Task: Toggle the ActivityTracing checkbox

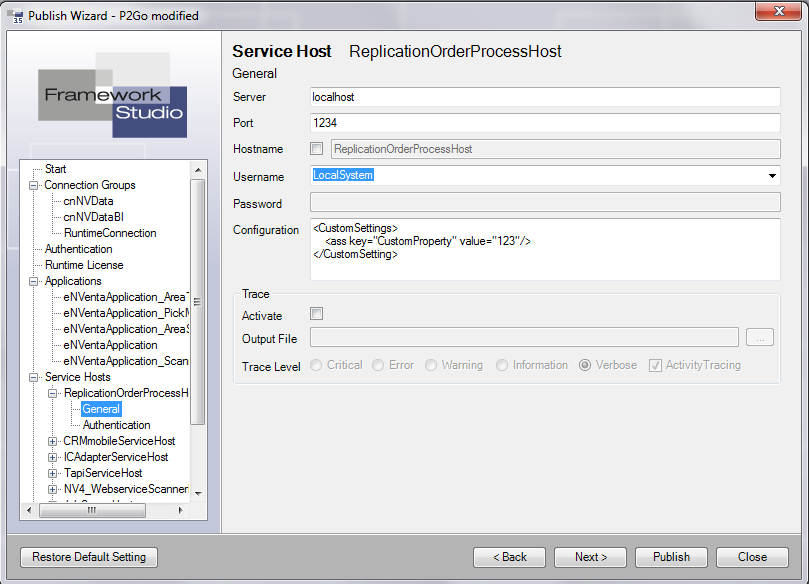Action: [655, 365]
